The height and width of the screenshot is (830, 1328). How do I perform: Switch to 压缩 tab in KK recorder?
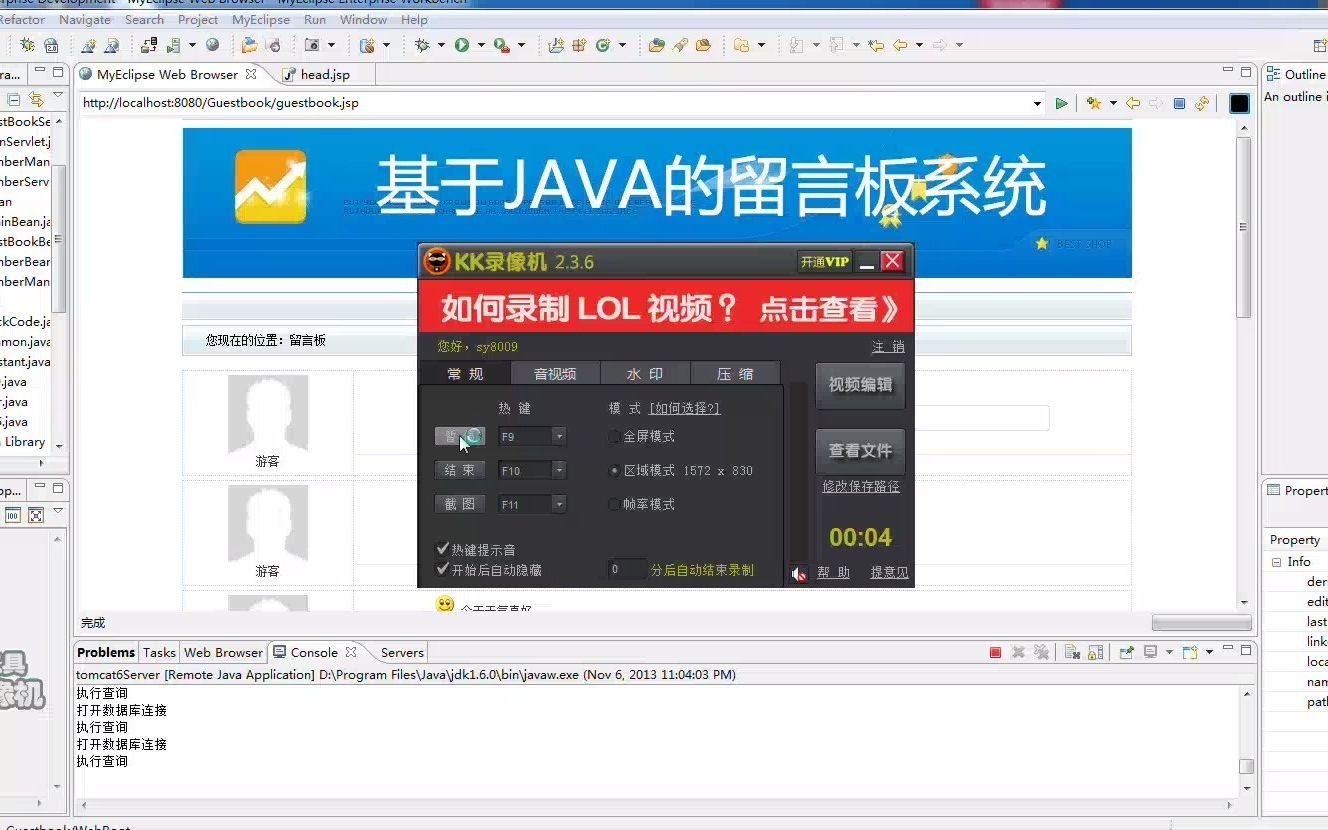(735, 374)
